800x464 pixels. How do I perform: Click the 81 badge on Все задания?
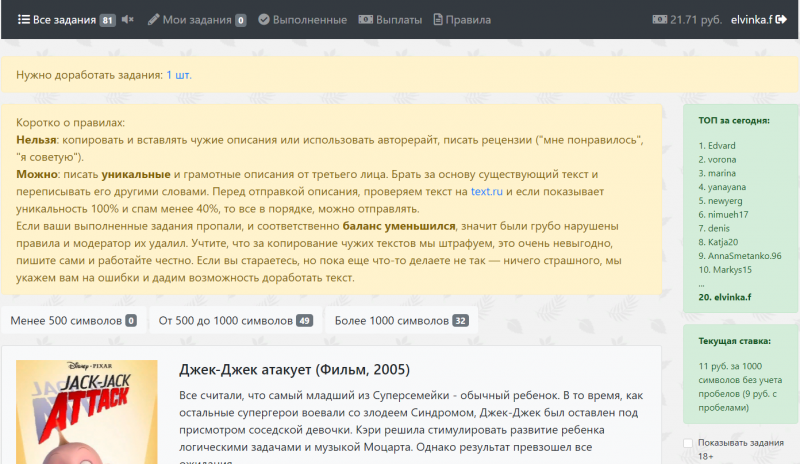pos(107,20)
